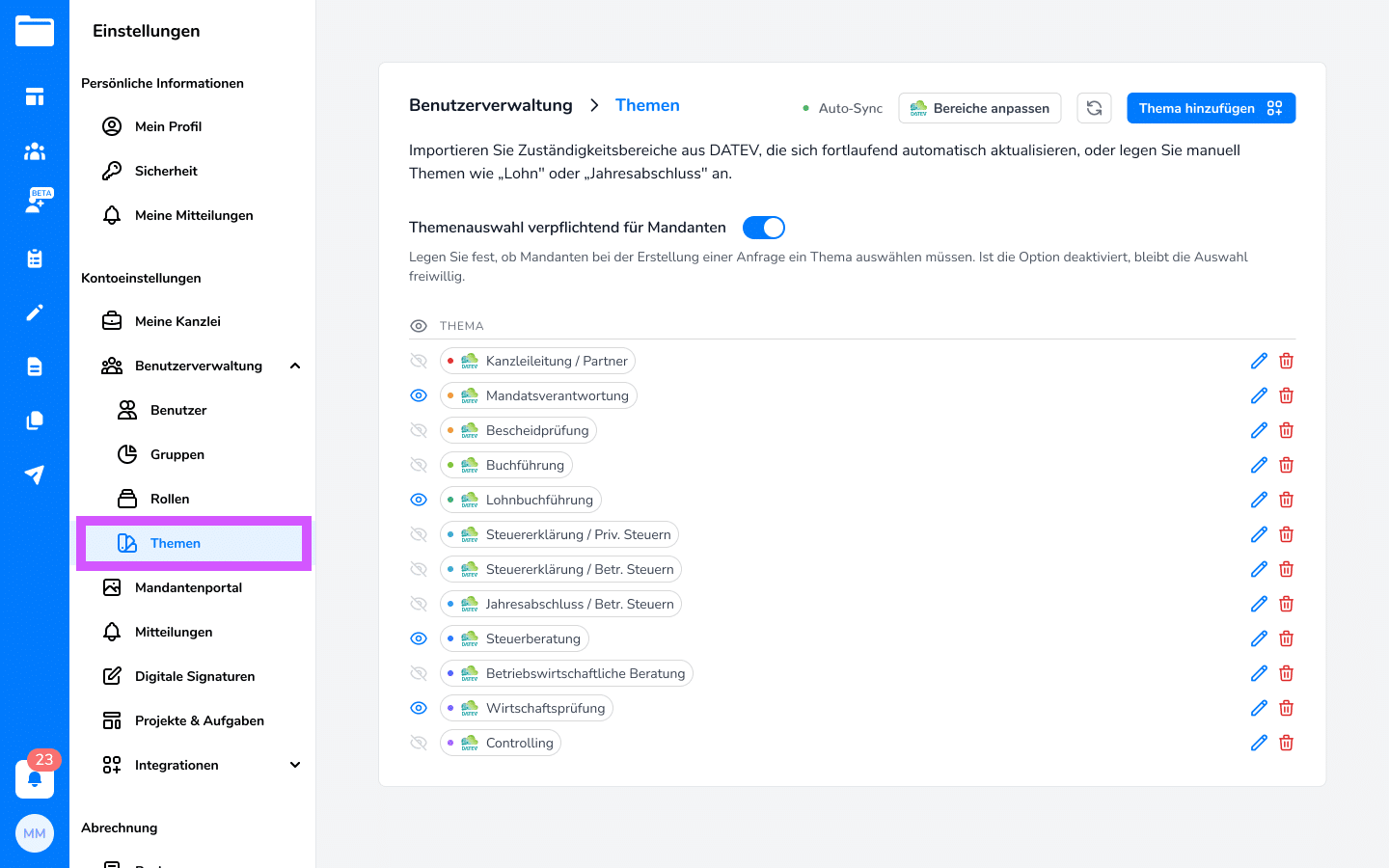Open notifications bell with 23 badge
This screenshot has height=868, width=1389.
[x=35, y=777]
